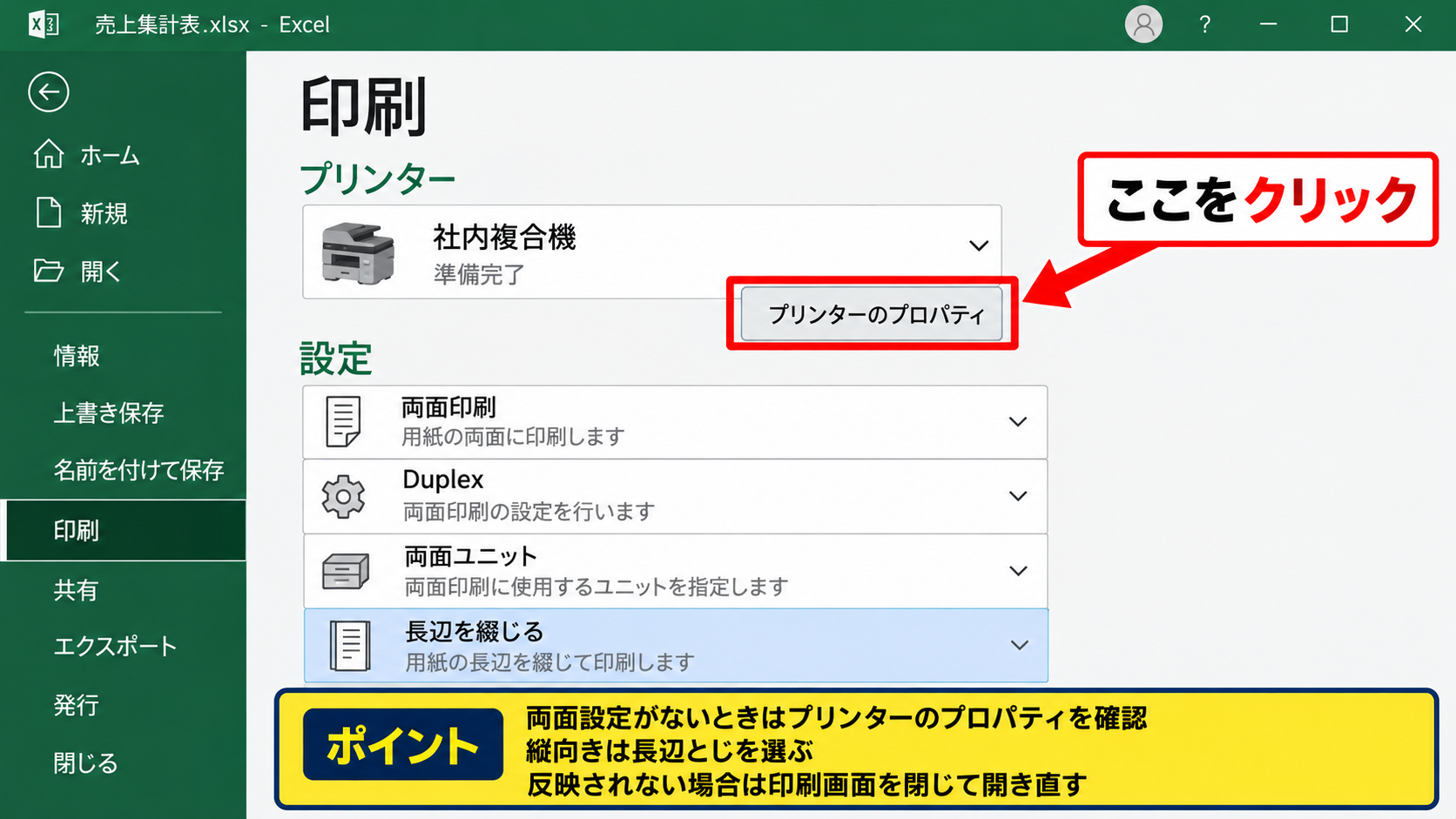The width and height of the screenshot is (1456, 819).
Task: Click the help question mark icon
Action: 1205,24
